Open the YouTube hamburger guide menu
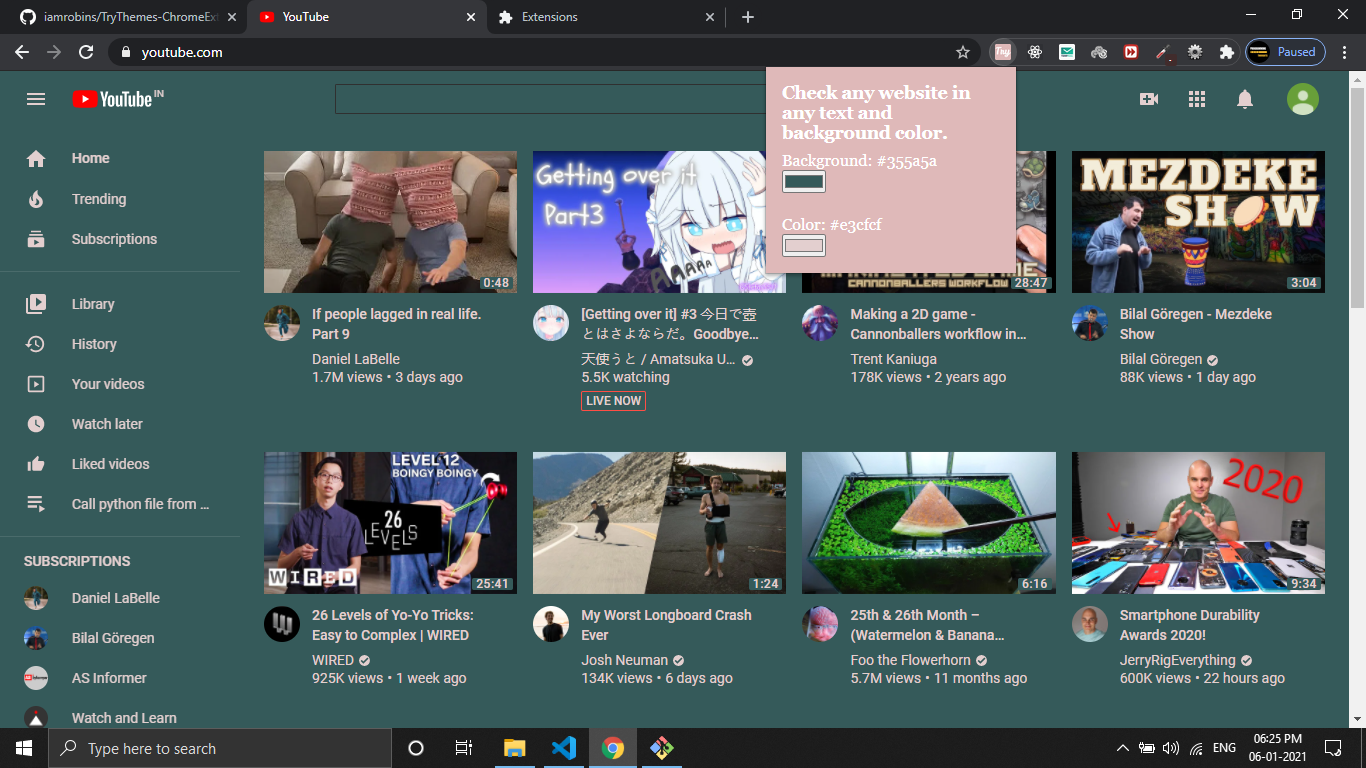 (x=36, y=99)
